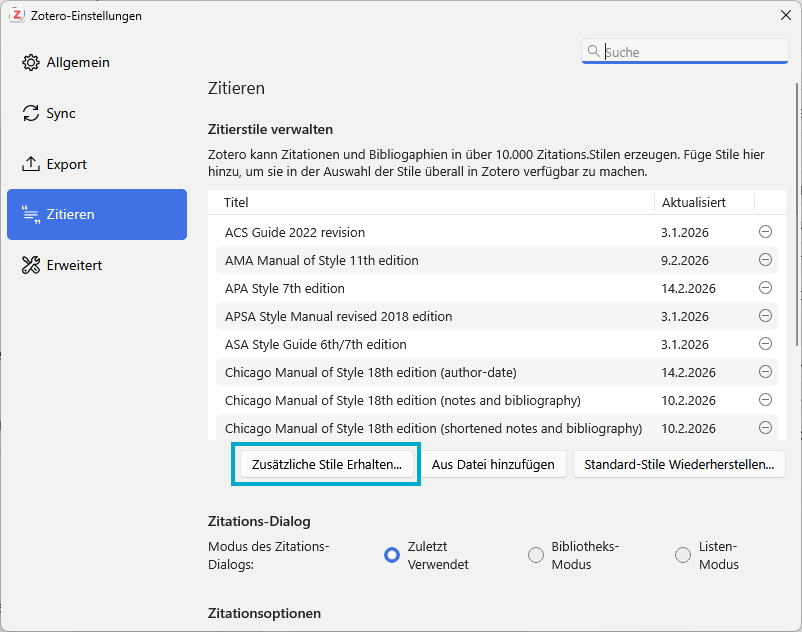Screen dimensions: 802x632
Task: Click date 14.2.2026 in APA Style row
Action: [x=688, y=289]
